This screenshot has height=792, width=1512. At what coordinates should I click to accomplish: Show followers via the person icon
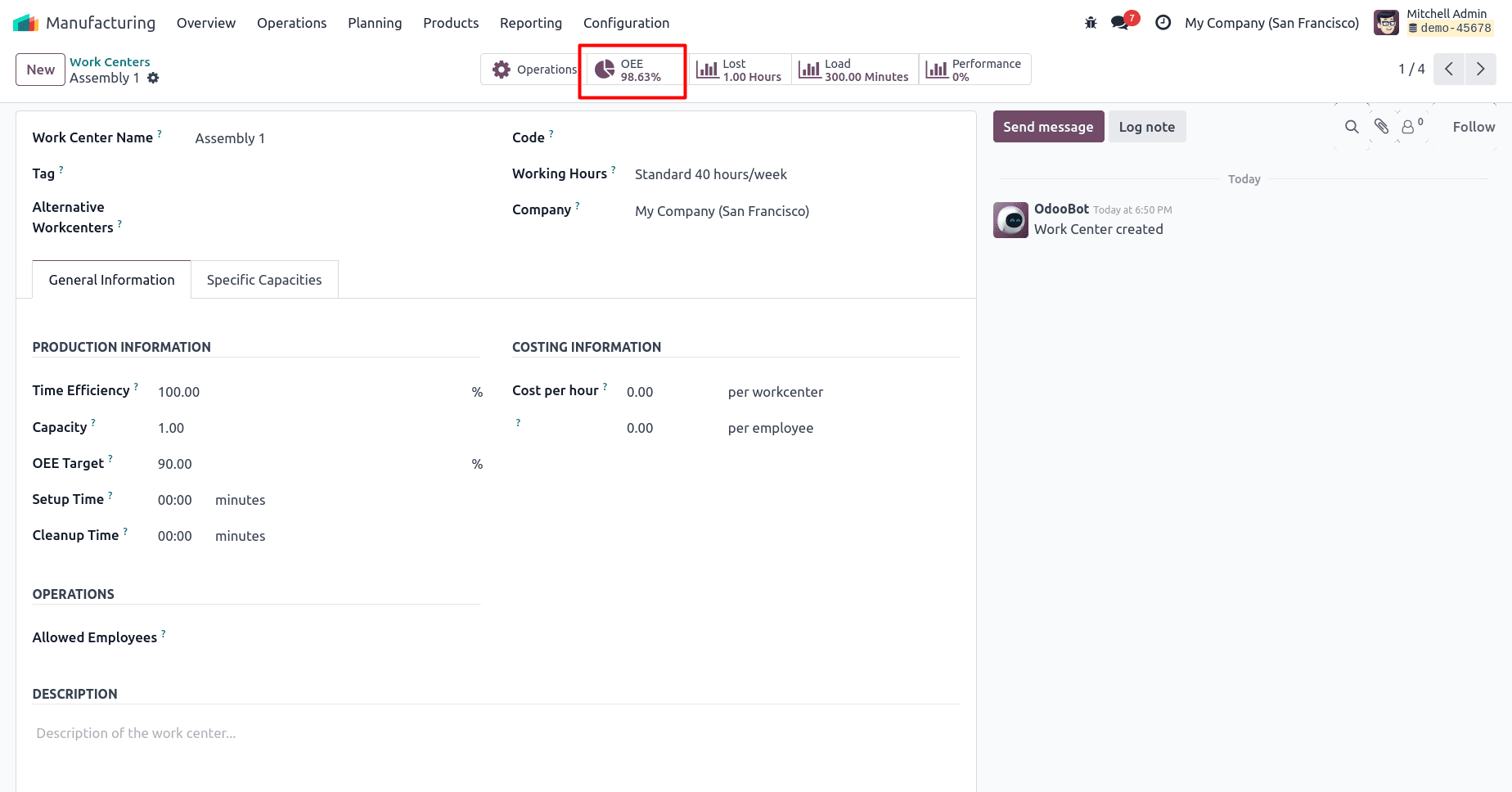point(1409,127)
